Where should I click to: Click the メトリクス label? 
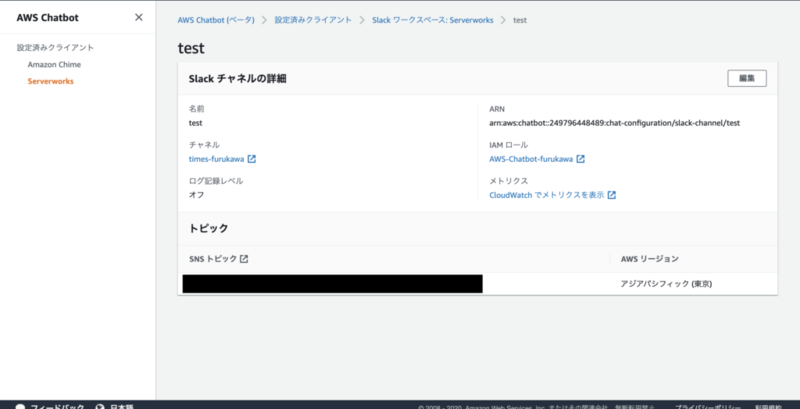point(509,181)
